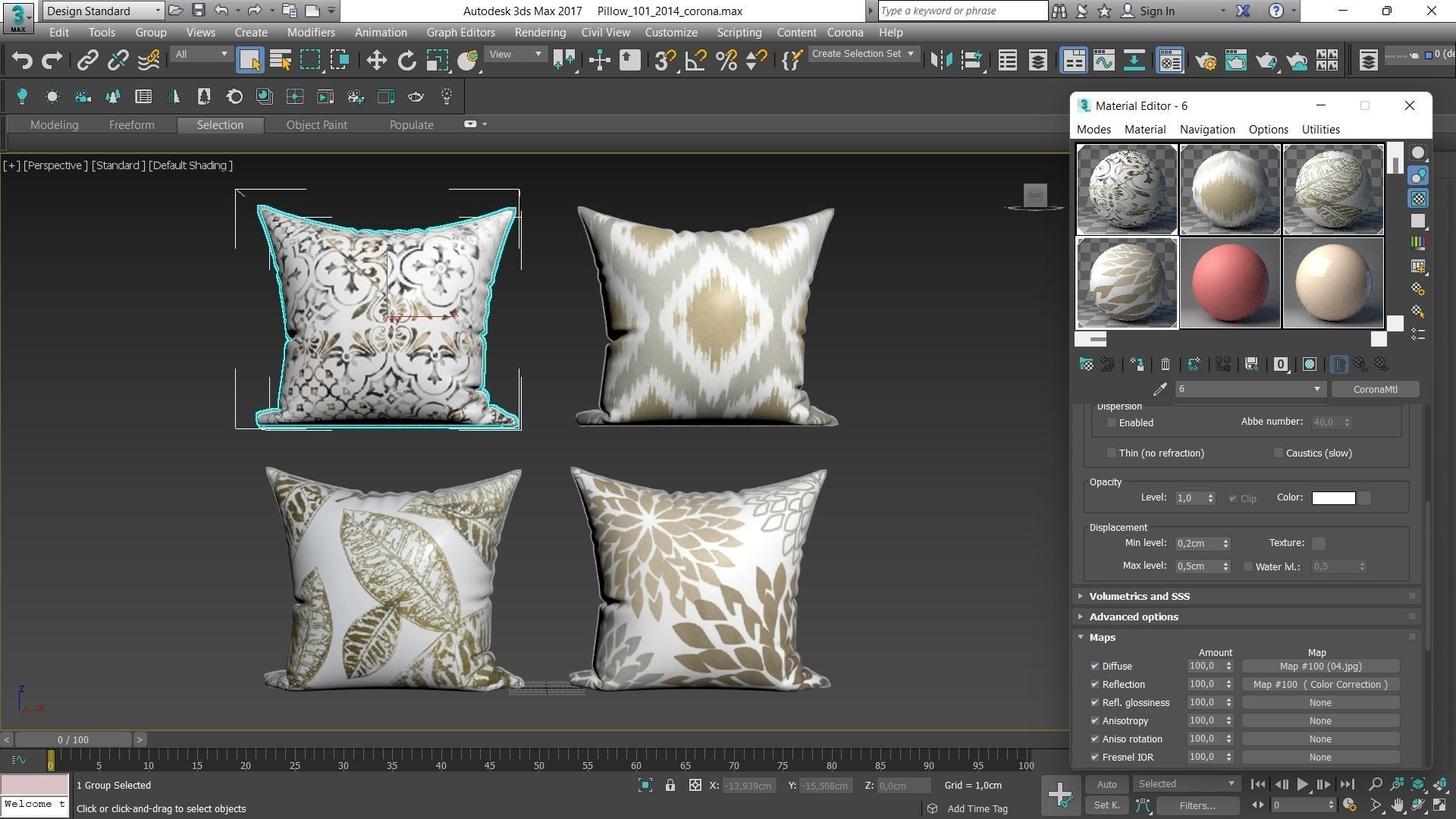This screenshot has width=1456, height=819.
Task: Click the Pan View hand icon
Action: point(1397,805)
